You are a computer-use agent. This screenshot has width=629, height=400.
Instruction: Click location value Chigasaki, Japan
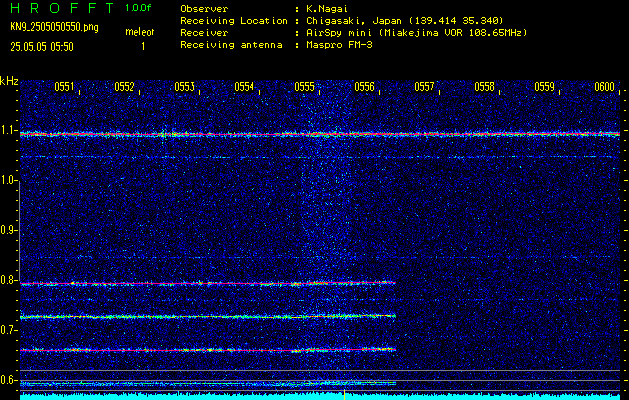354,21
